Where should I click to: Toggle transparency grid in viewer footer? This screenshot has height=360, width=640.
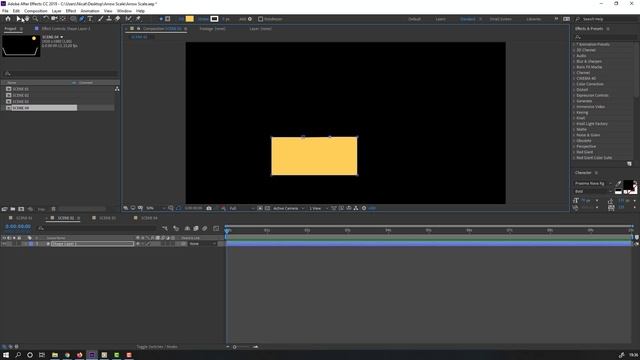coord(267,208)
